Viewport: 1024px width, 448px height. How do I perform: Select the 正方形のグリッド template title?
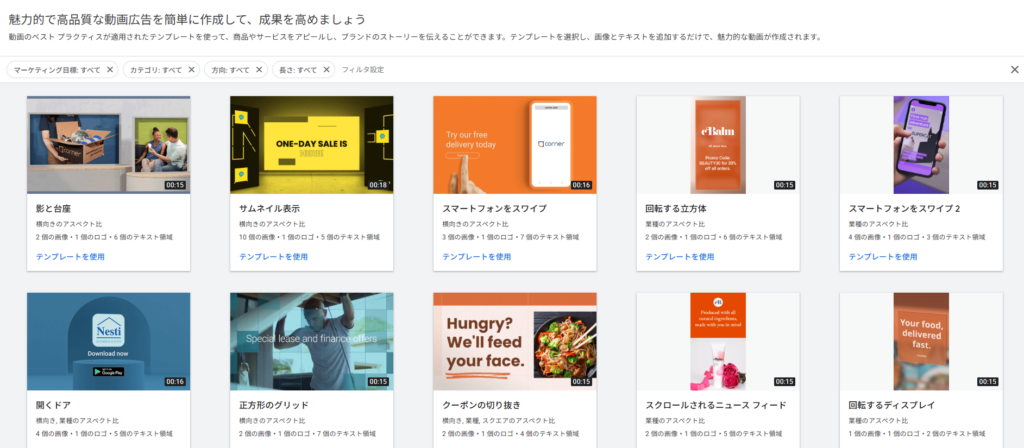(271, 405)
